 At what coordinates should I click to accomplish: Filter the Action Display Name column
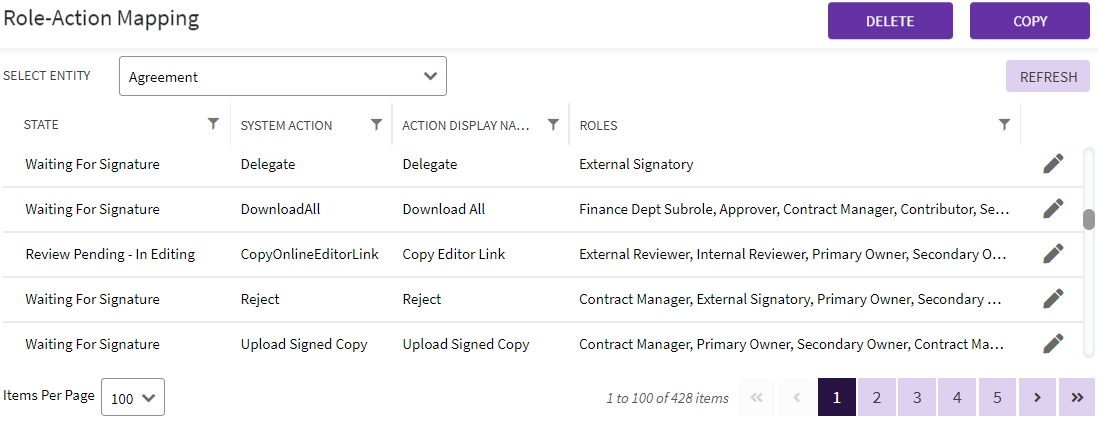tap(553, 125)
